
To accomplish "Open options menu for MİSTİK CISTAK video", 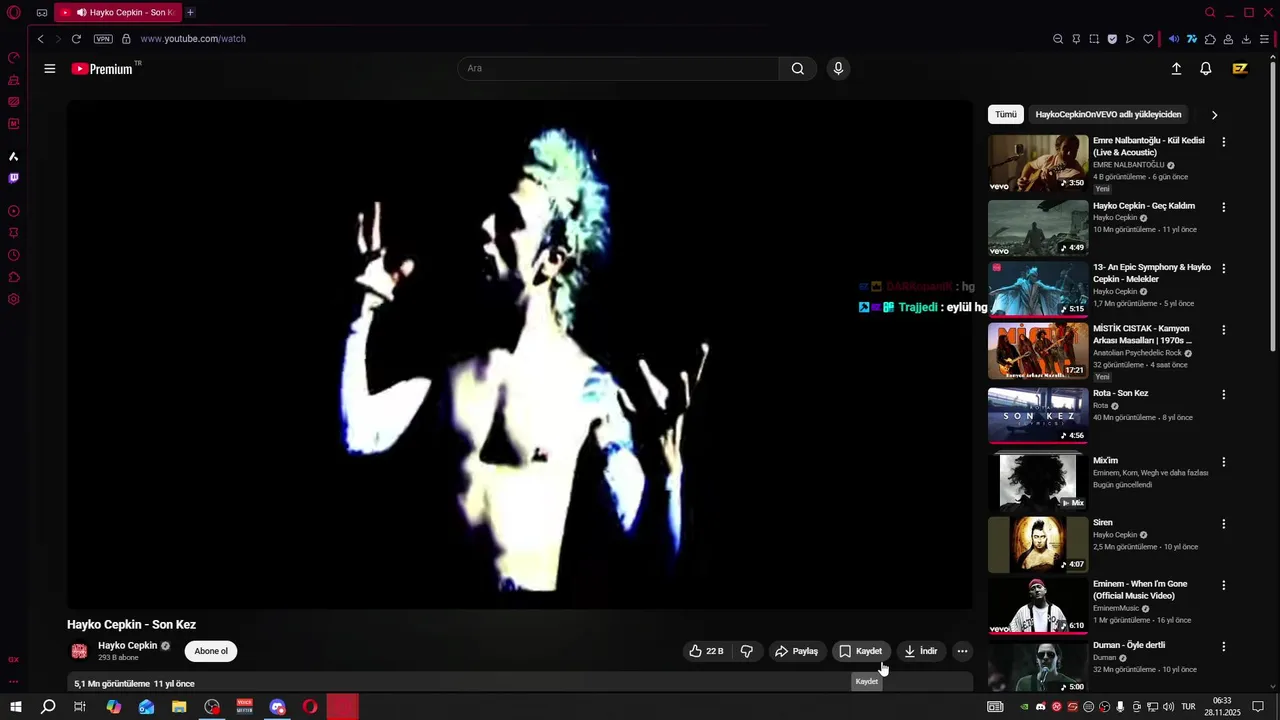I will pos(1223,329).
